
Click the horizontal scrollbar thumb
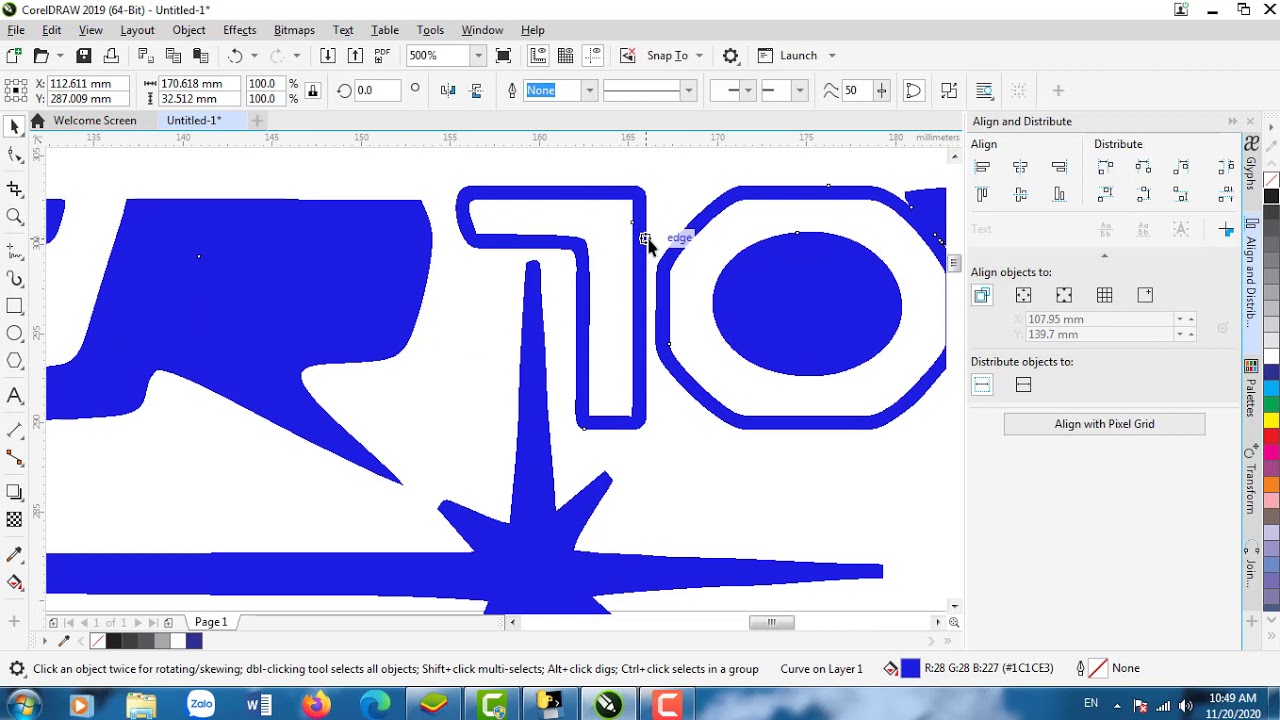click(x=771, y=622)
